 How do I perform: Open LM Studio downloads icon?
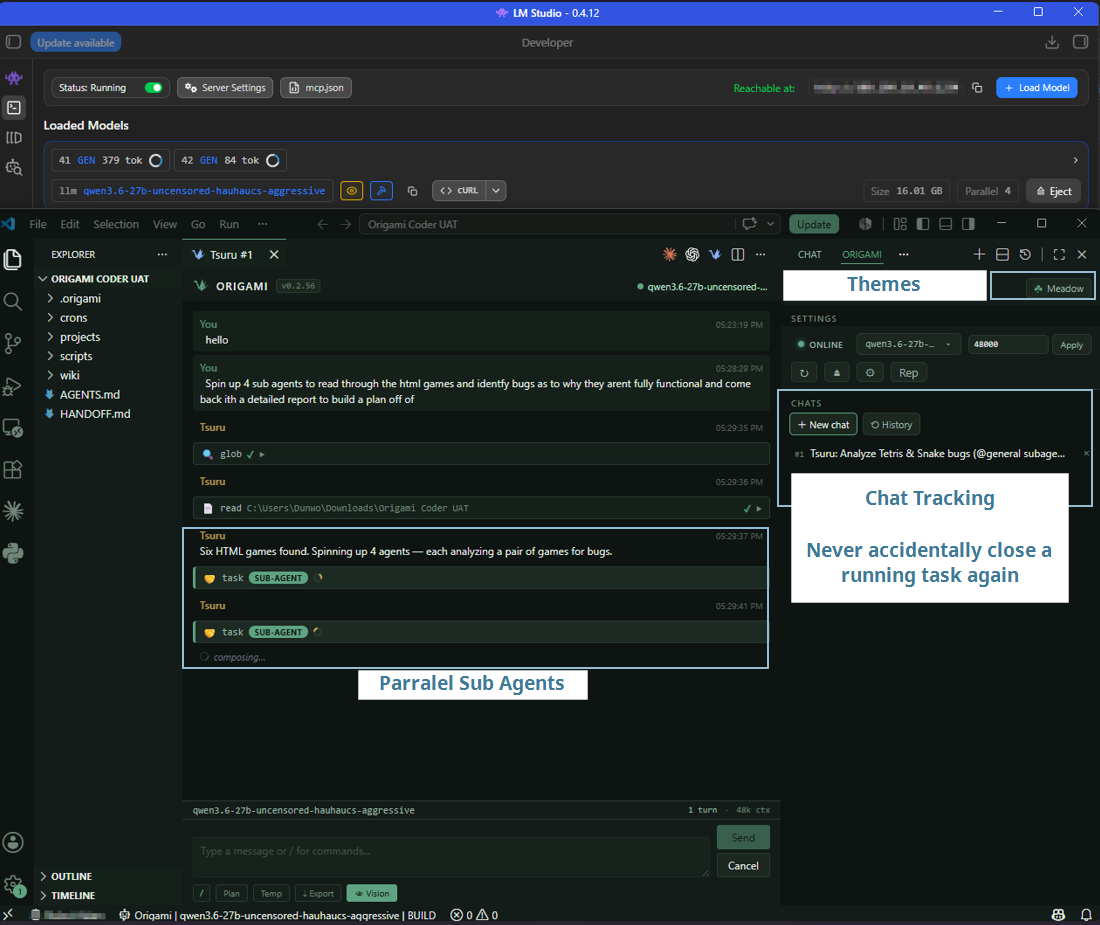click(1052, 42)
